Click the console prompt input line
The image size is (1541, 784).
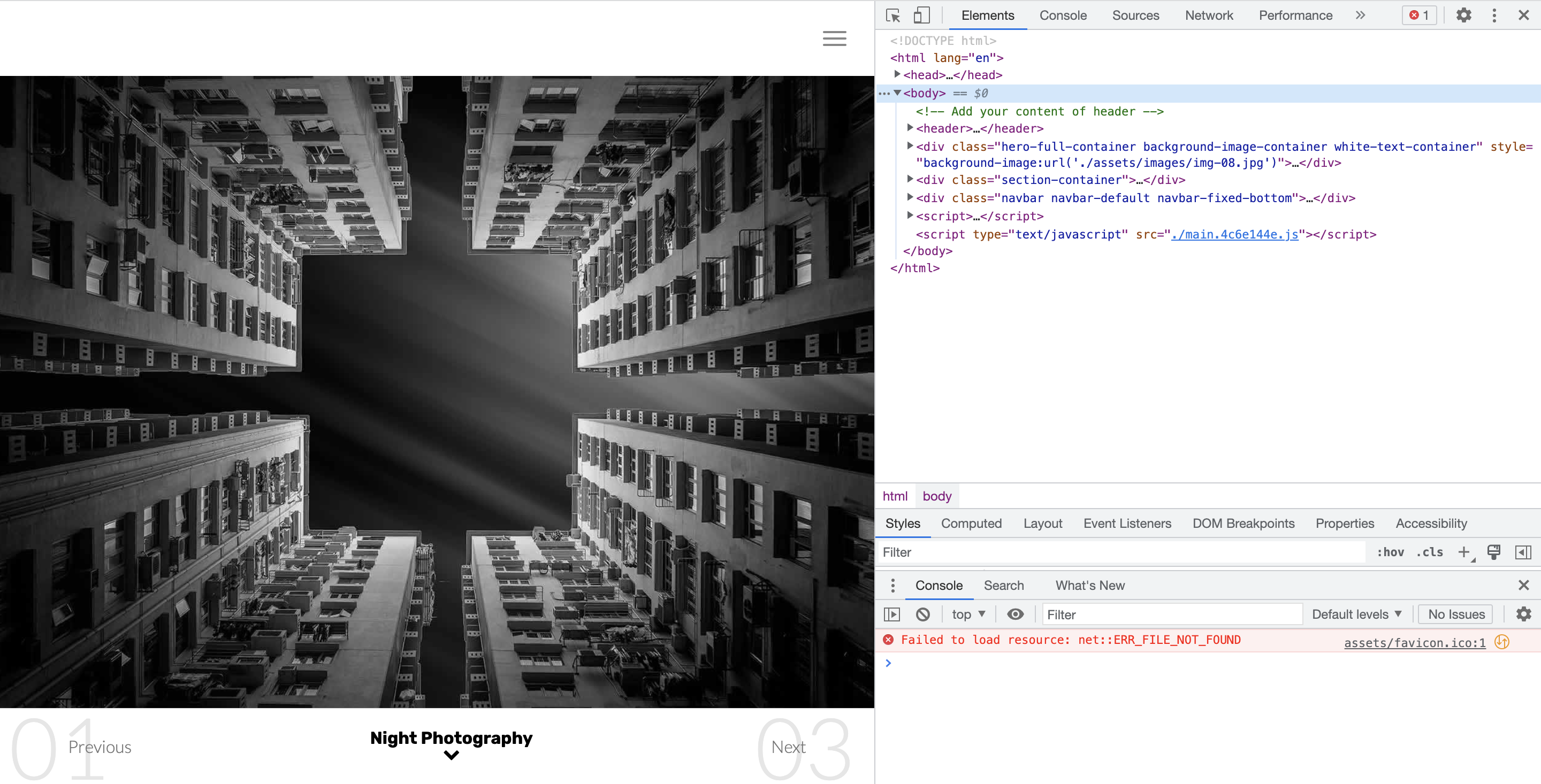(x=1207, y=663)
